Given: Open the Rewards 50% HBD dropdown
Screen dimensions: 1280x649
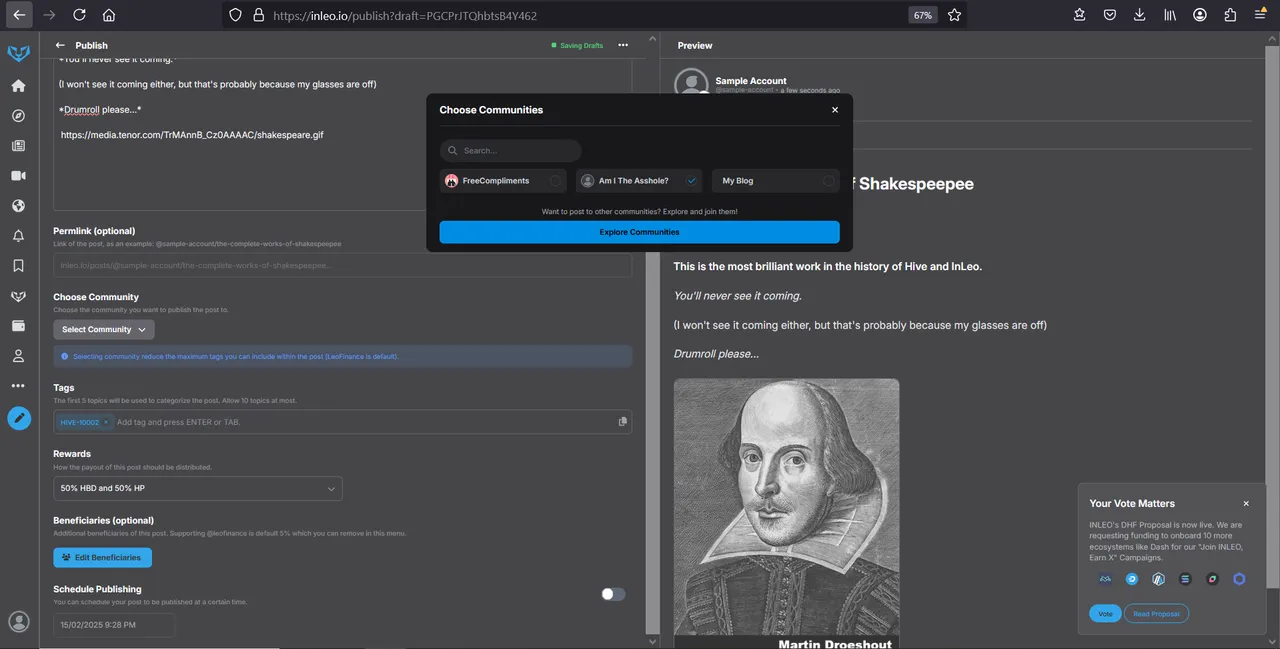Looking at the screenshot, I should click(198, 488).
